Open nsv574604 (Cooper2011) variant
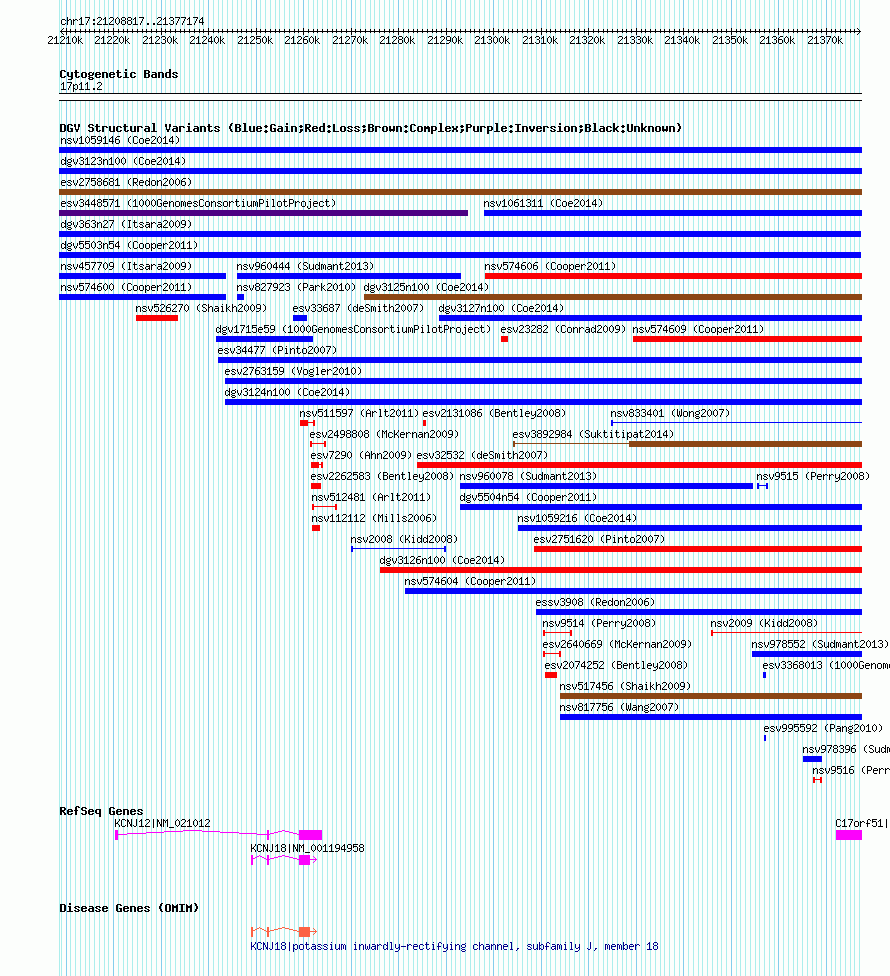The image size is (890, 976). (x=470, y=581)
